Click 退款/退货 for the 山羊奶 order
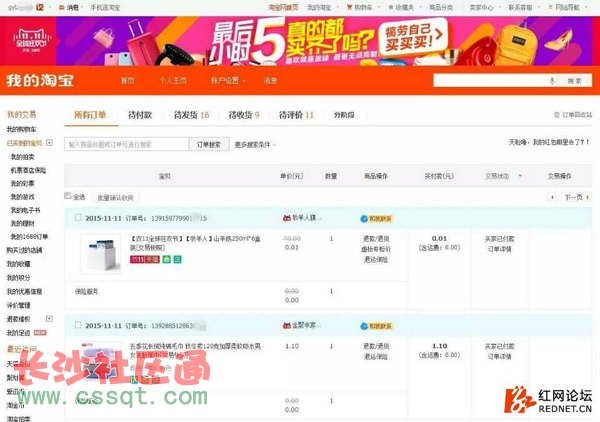 click(x=376, y=239)
